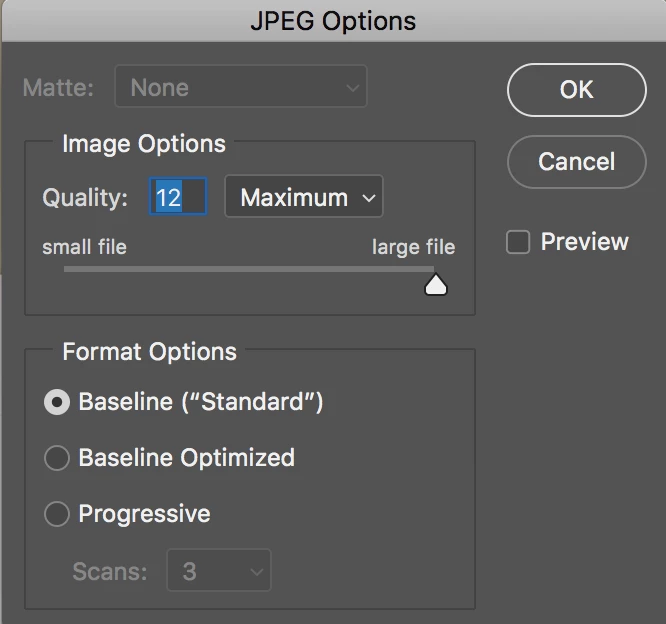Select Baseline ("Standard") format option
Image resolution: width=666 pixels, height=624 pixels.
[58, 402]
